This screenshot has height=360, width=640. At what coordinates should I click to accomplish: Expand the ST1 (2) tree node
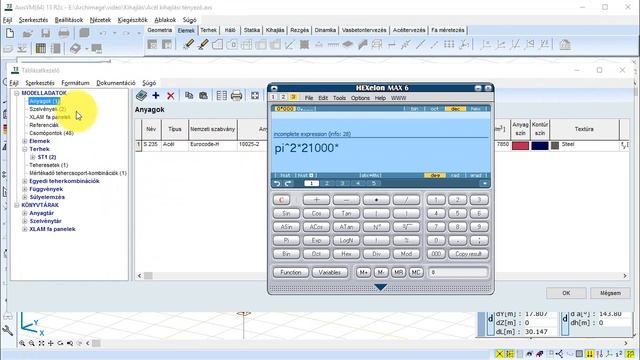[33, 157]
